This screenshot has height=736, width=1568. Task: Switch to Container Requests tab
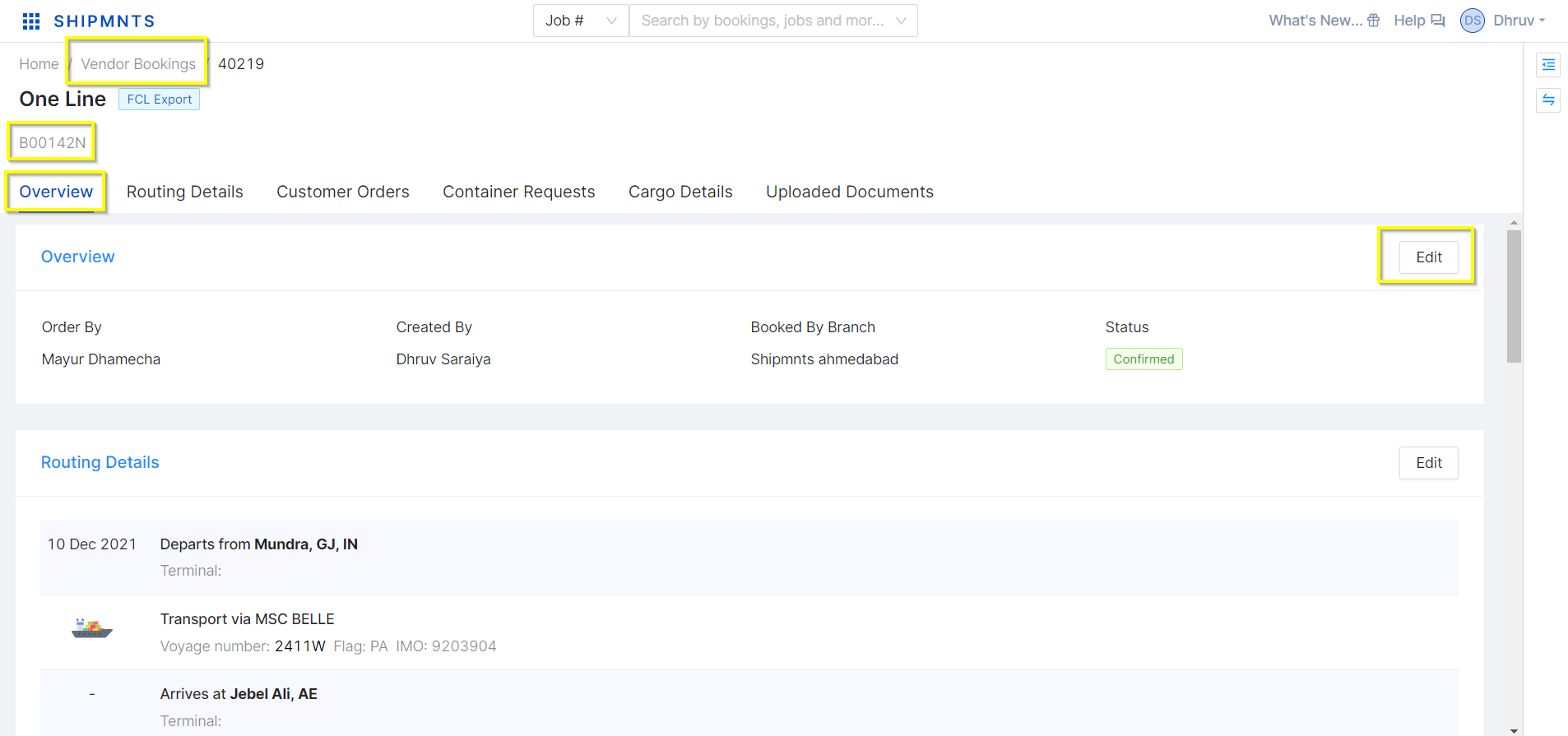[519, 192]
